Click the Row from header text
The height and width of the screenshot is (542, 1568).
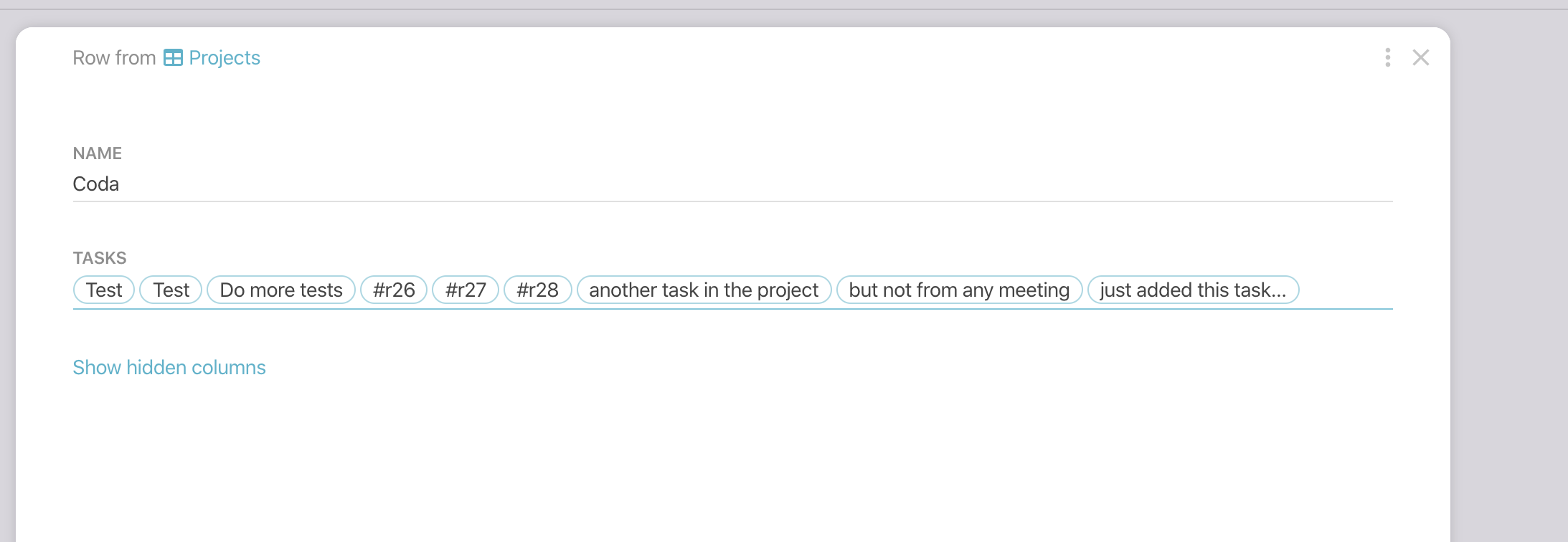click(114, 58)
